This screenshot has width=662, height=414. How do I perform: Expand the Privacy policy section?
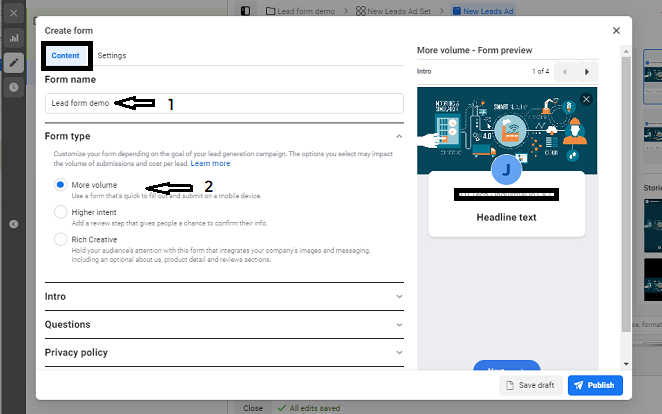[x=399, y=353]
